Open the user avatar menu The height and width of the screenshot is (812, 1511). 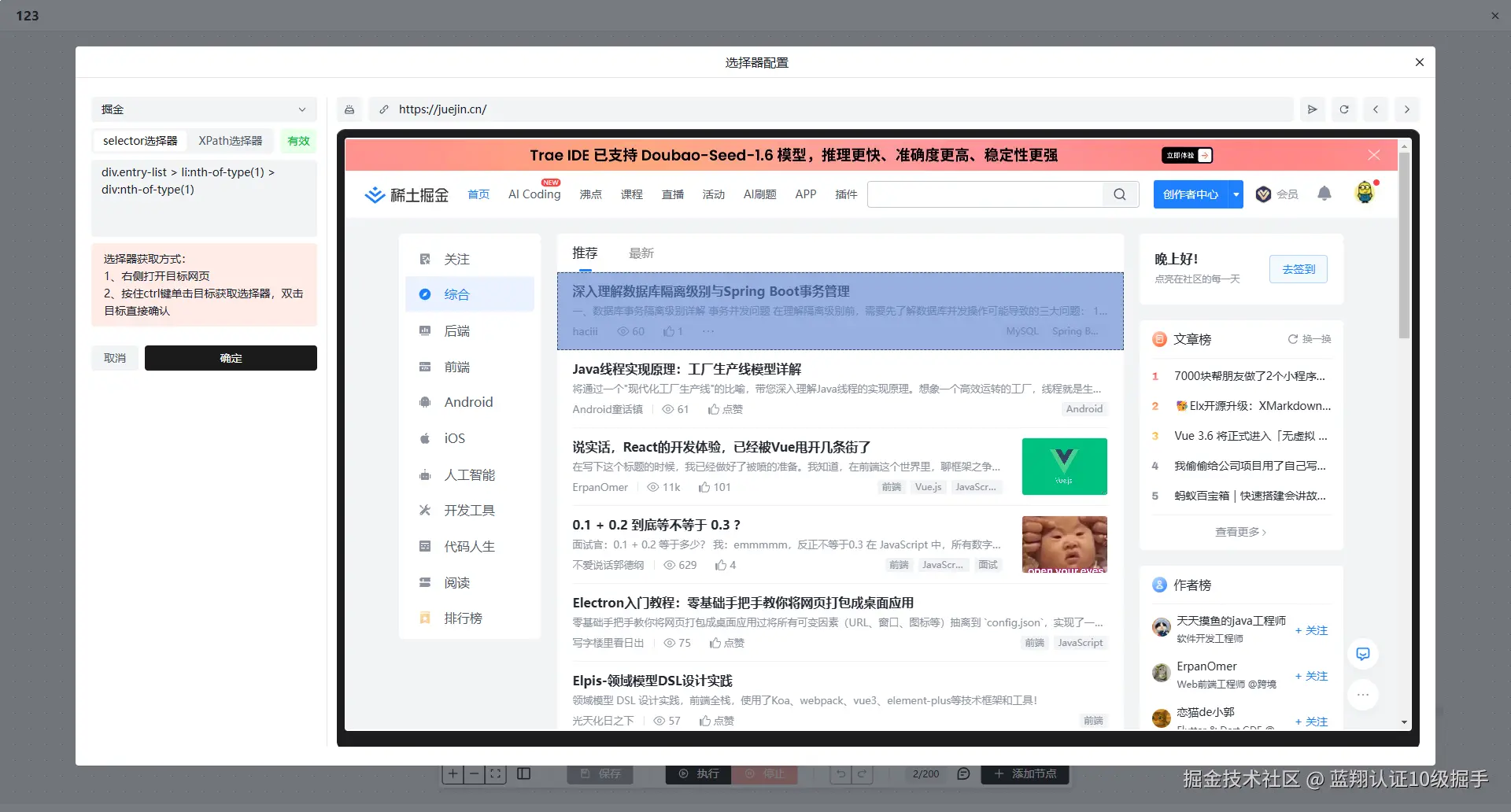(1365, 193)
